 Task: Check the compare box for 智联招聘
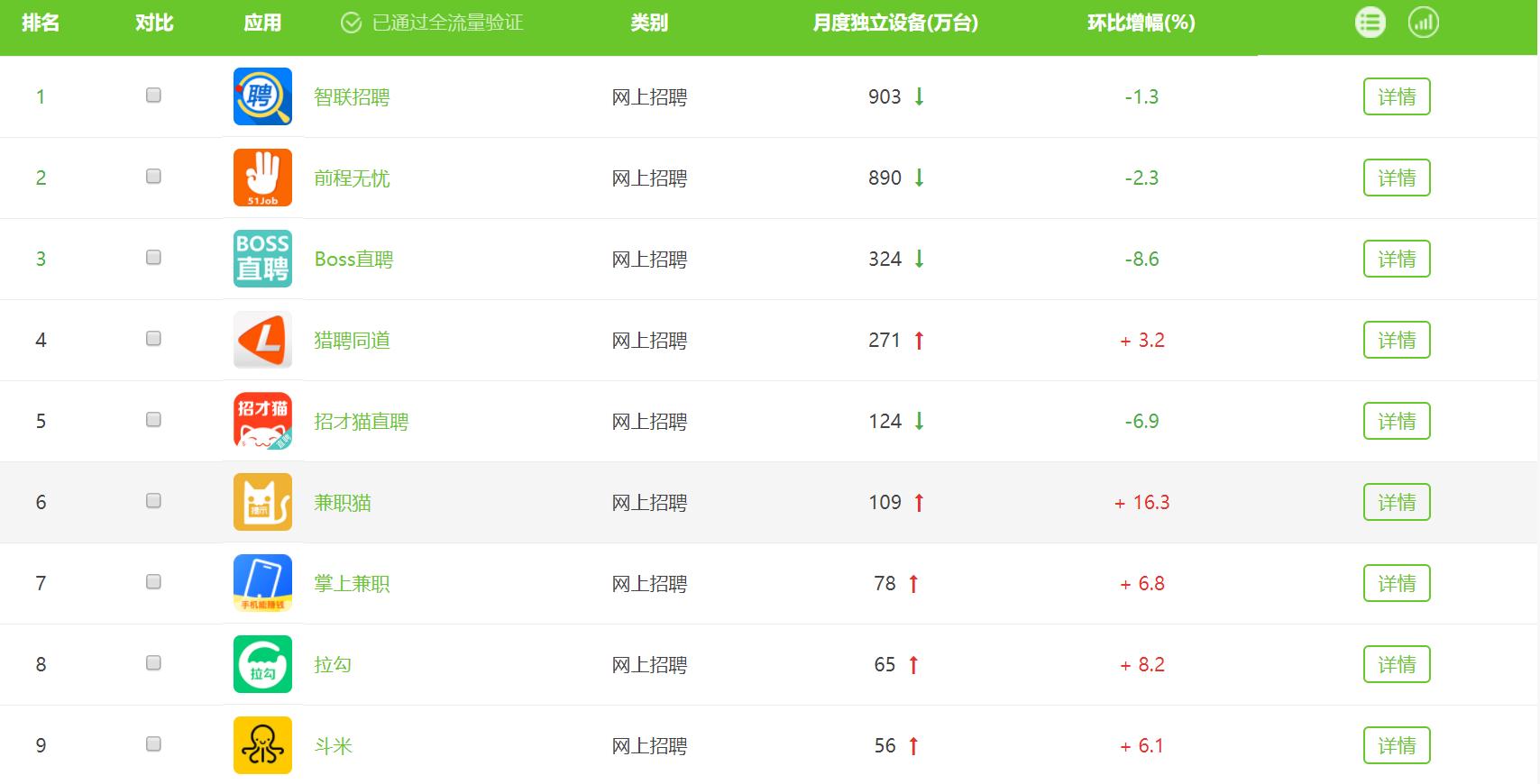pos(153,95)
